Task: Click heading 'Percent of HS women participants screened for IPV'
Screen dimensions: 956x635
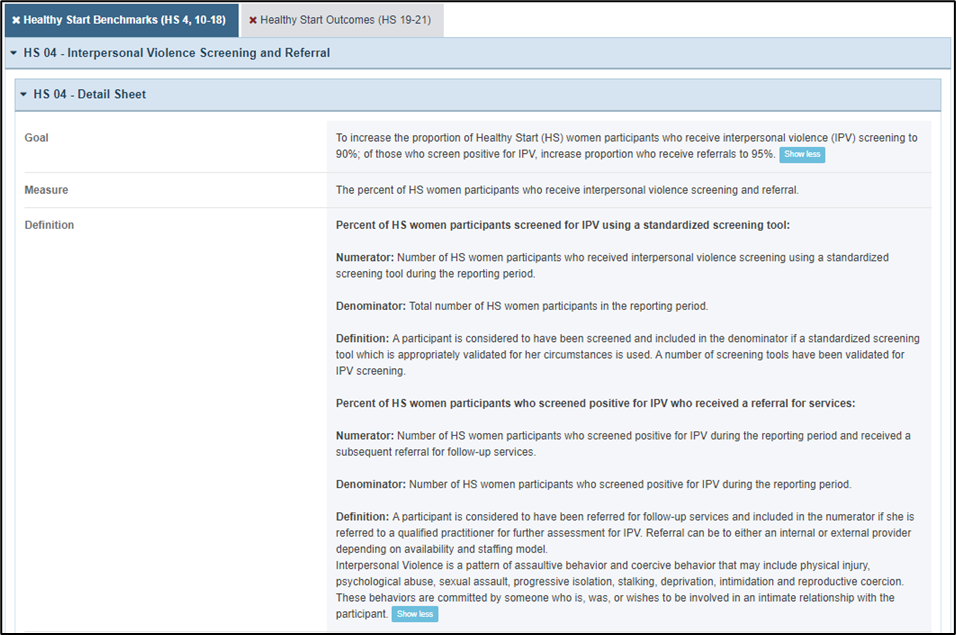Action: click(563, 225)
